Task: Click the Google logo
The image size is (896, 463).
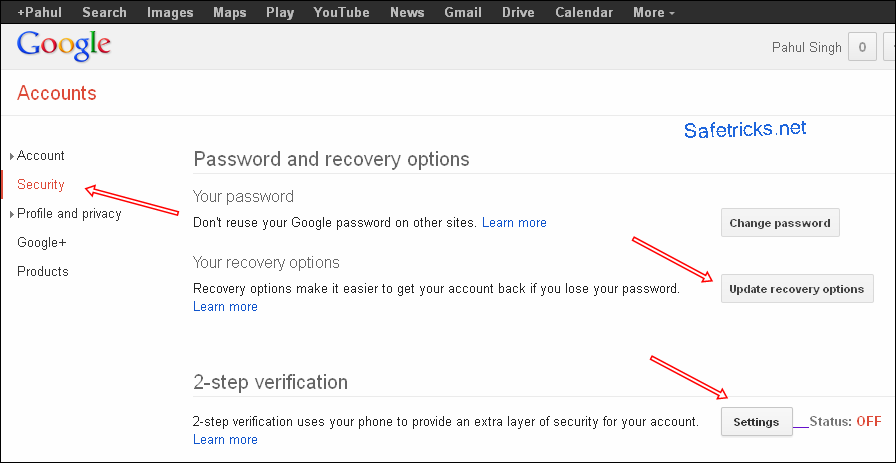Action: 64,47
